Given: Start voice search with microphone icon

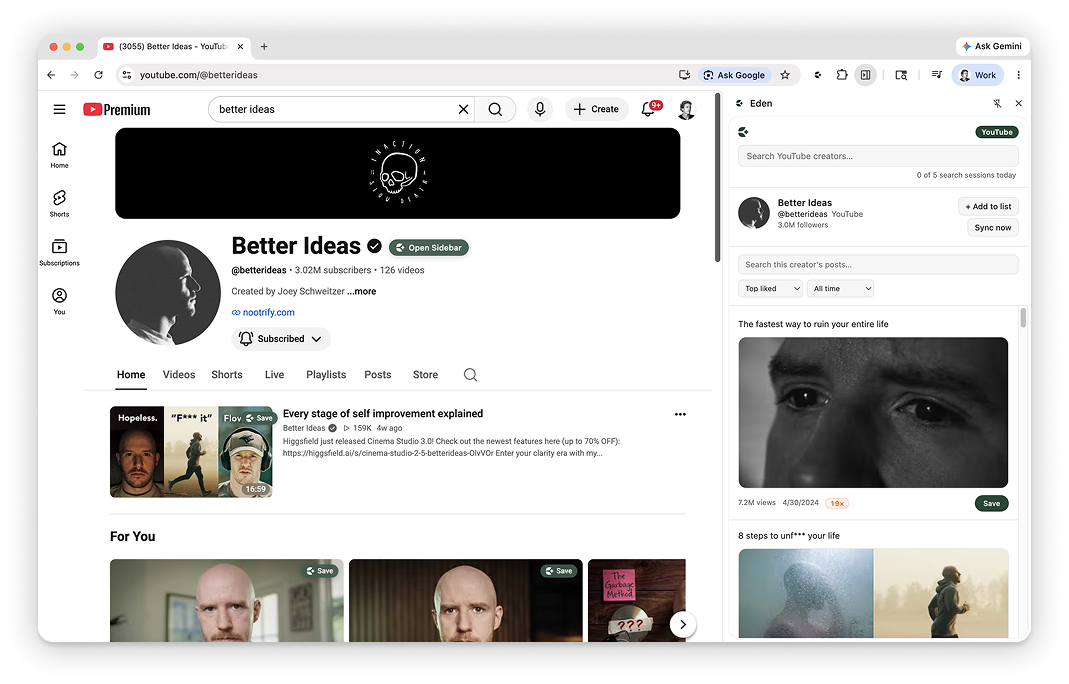Looking at the screenshot, I should coord(540,109).
